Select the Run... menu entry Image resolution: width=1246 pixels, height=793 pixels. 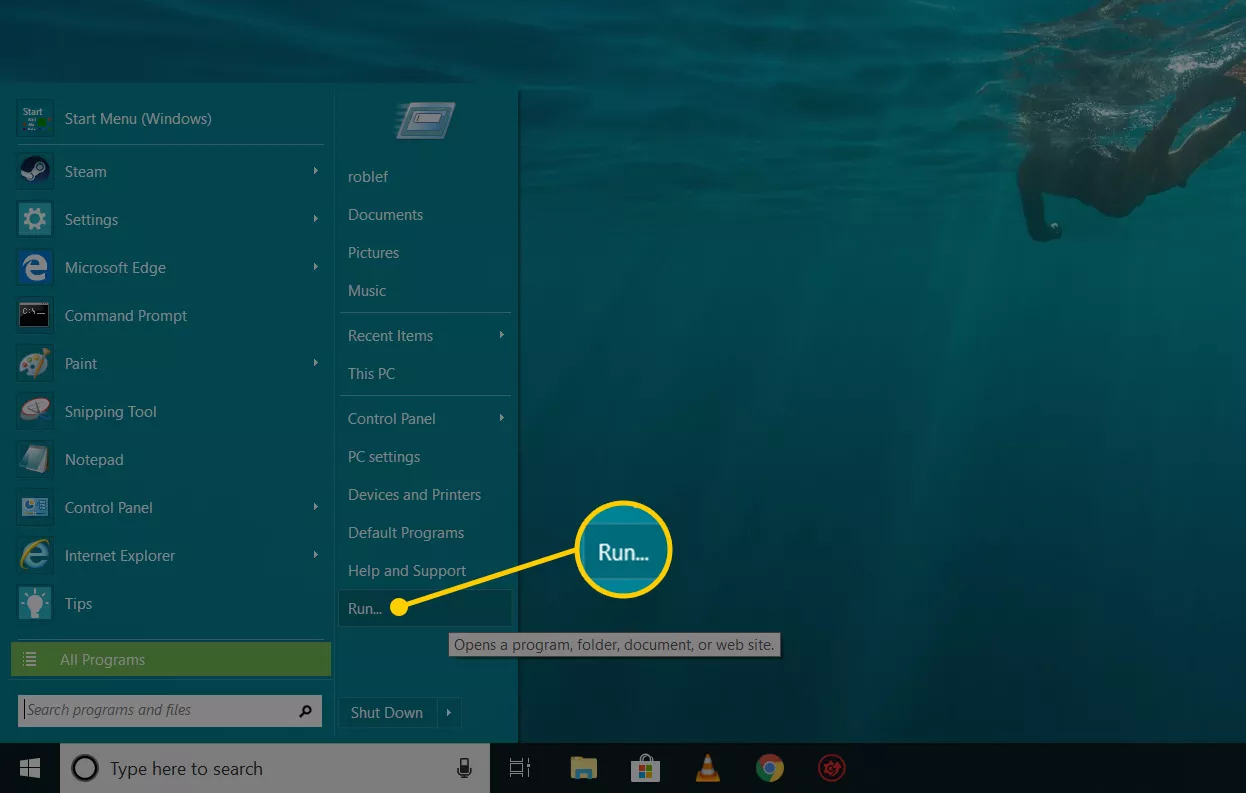425,609
